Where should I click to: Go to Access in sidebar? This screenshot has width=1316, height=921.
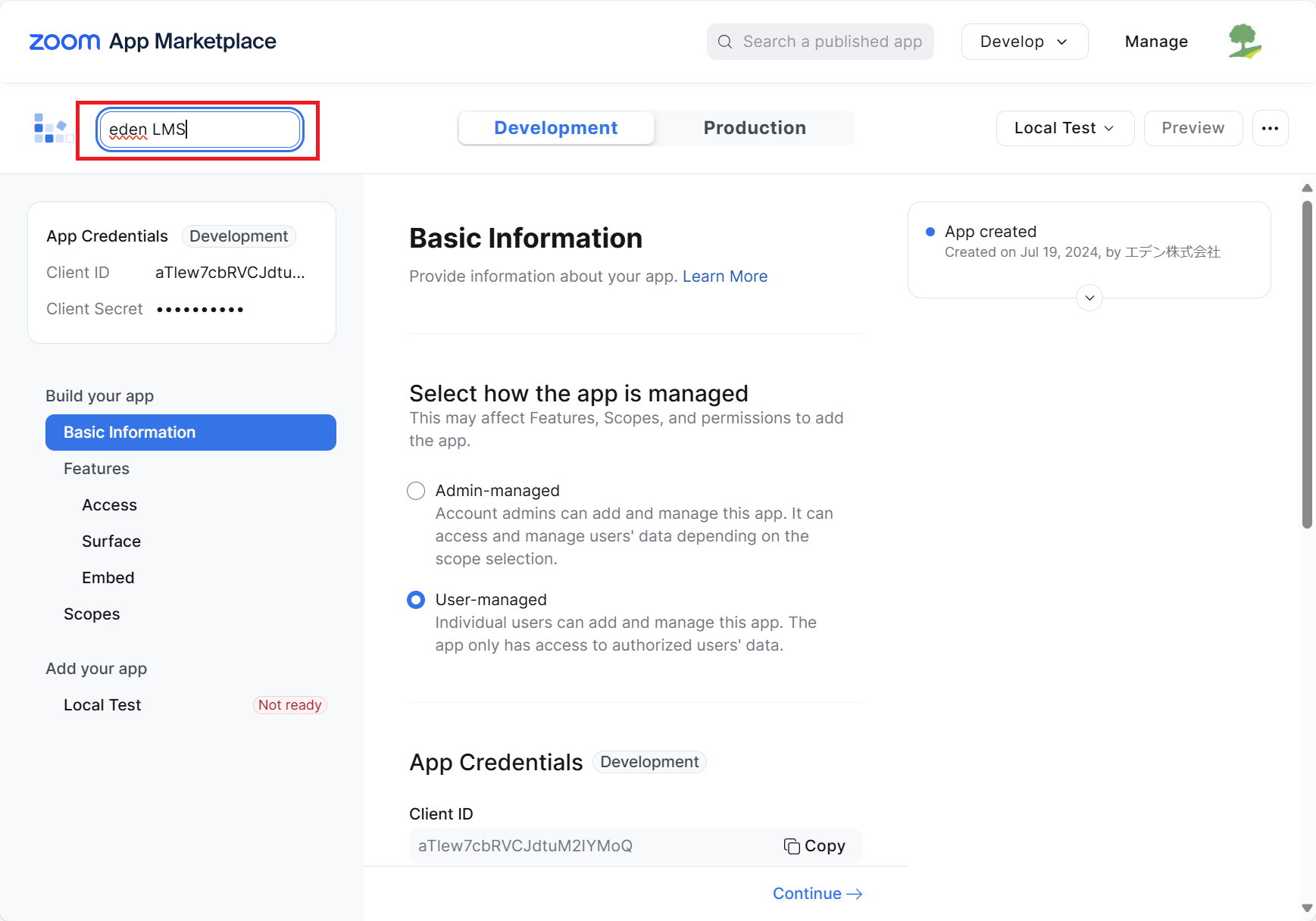point(110,505)
